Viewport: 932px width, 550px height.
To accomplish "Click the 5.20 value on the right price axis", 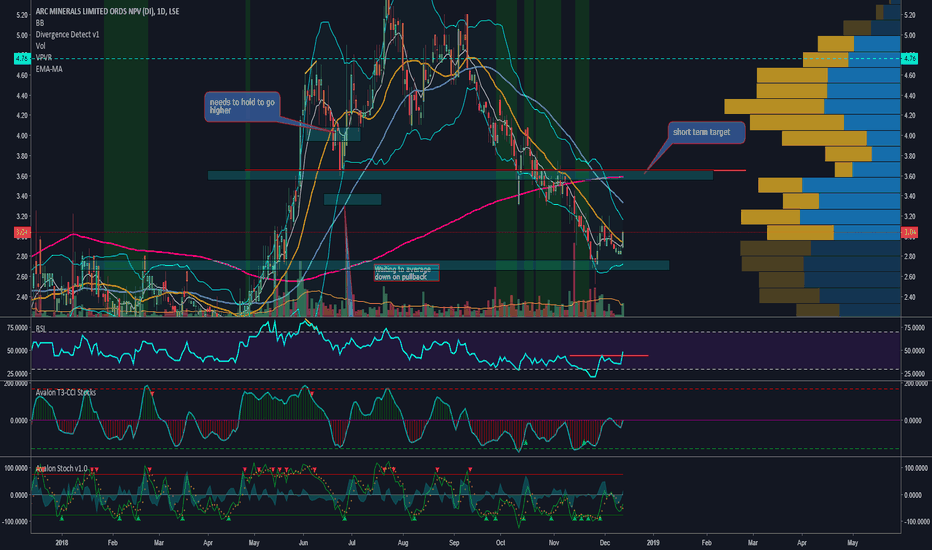I will tap(909, 15).
